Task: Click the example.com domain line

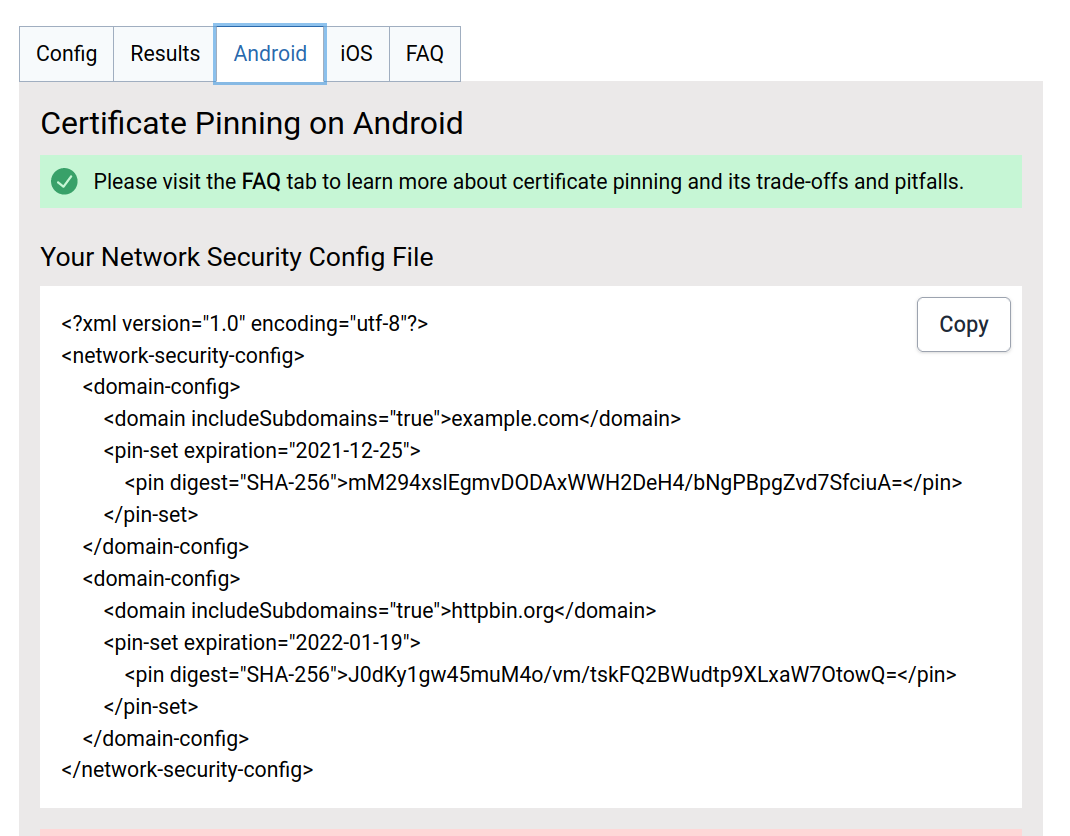Action: click(392, 419)
